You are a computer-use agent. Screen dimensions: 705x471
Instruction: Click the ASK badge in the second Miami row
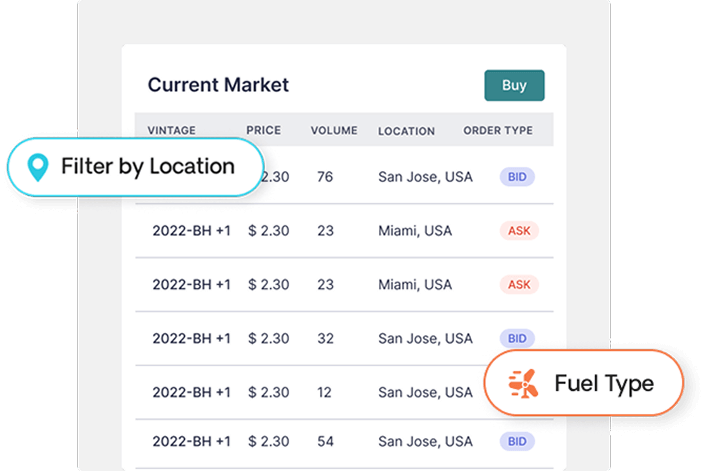(518, 285)
